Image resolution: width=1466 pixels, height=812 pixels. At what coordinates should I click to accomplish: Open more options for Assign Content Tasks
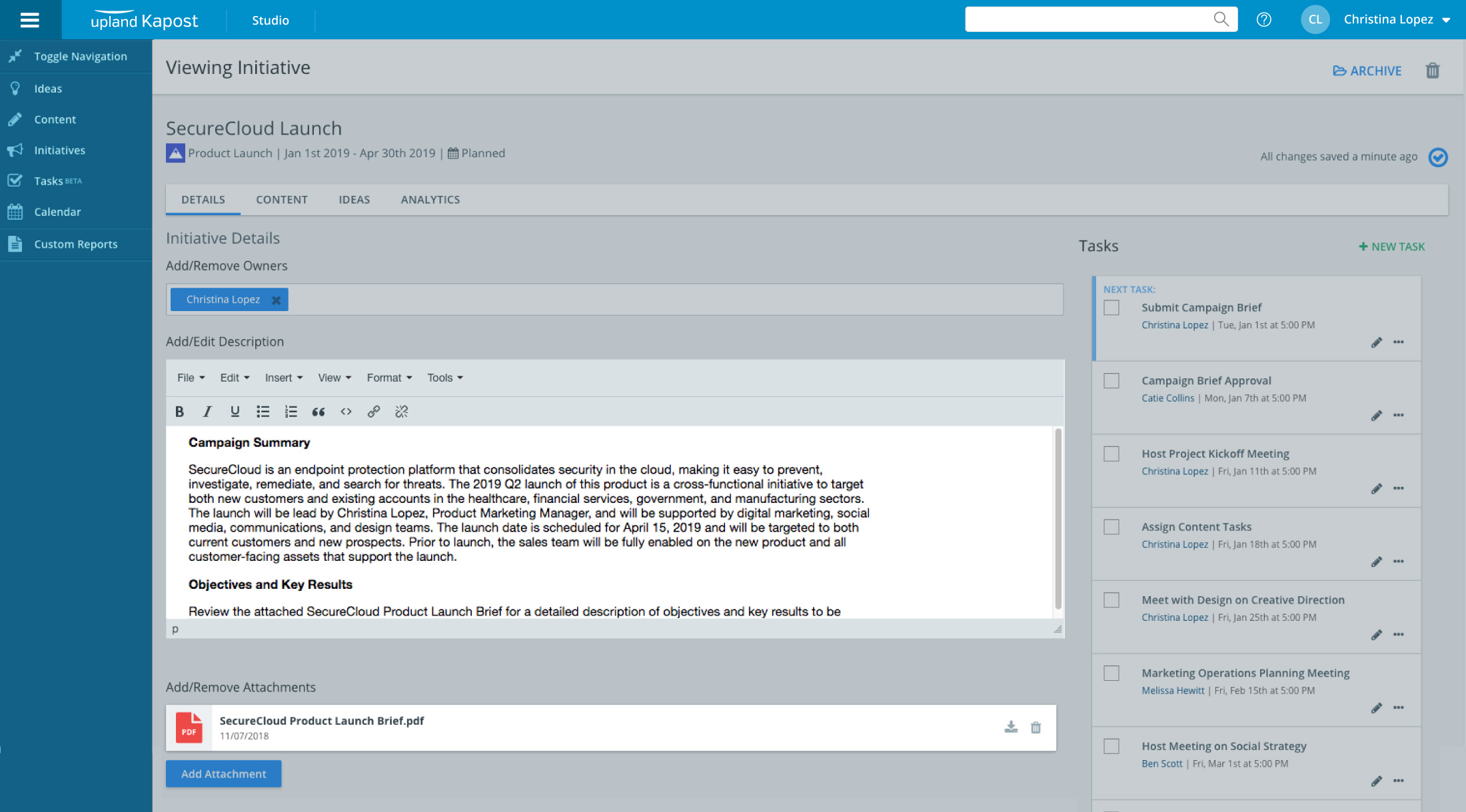(x=1399, y=562)
